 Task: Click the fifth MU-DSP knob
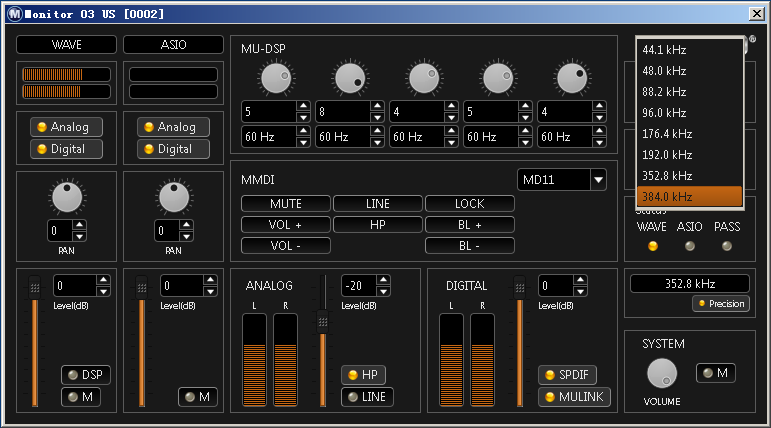[572, 78]
